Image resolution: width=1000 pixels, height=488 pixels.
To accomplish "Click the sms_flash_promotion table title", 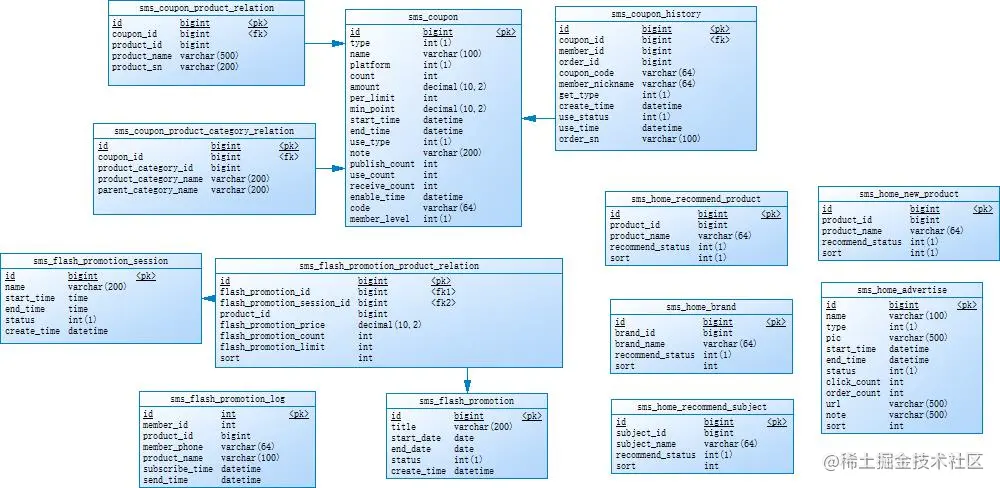I will coord(467,401).
